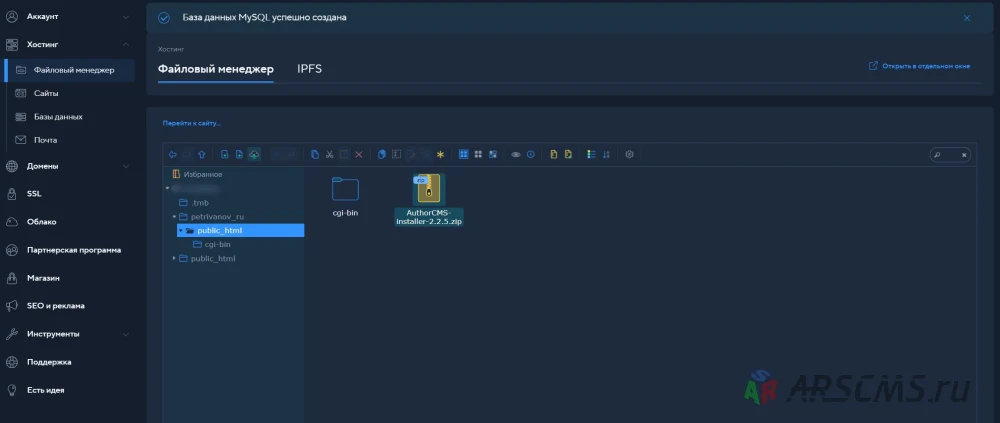The height and width of the screenshot is (423, 1000).
Task: Expand the Домены sidebar section chevron
Action: [126, 166]
